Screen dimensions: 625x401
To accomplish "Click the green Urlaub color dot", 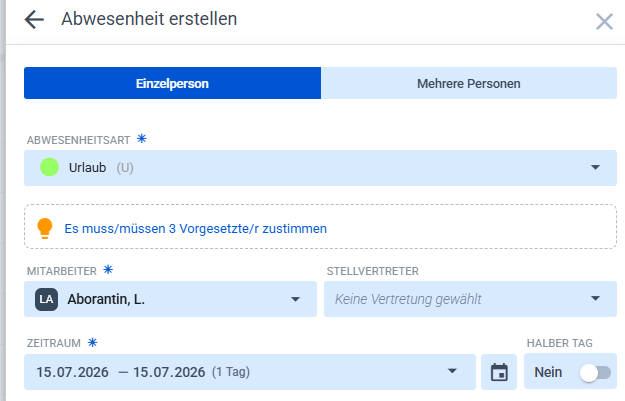I will [49, 167].
